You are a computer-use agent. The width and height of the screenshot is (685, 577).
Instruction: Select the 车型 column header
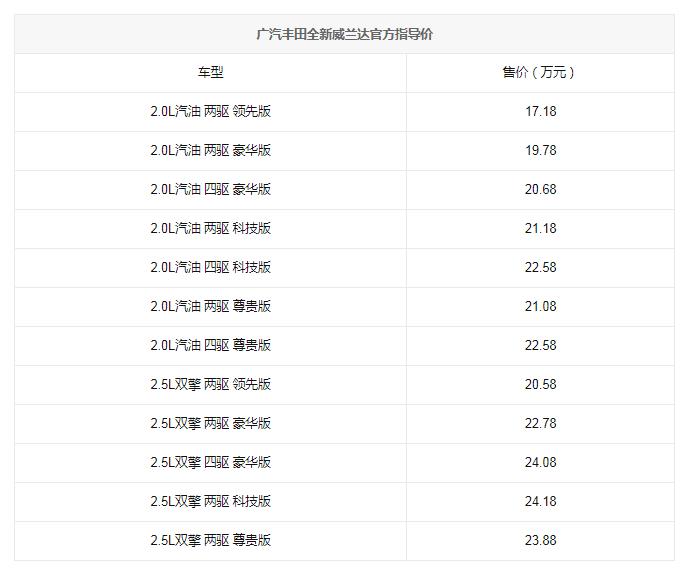(x=211, y=72)
